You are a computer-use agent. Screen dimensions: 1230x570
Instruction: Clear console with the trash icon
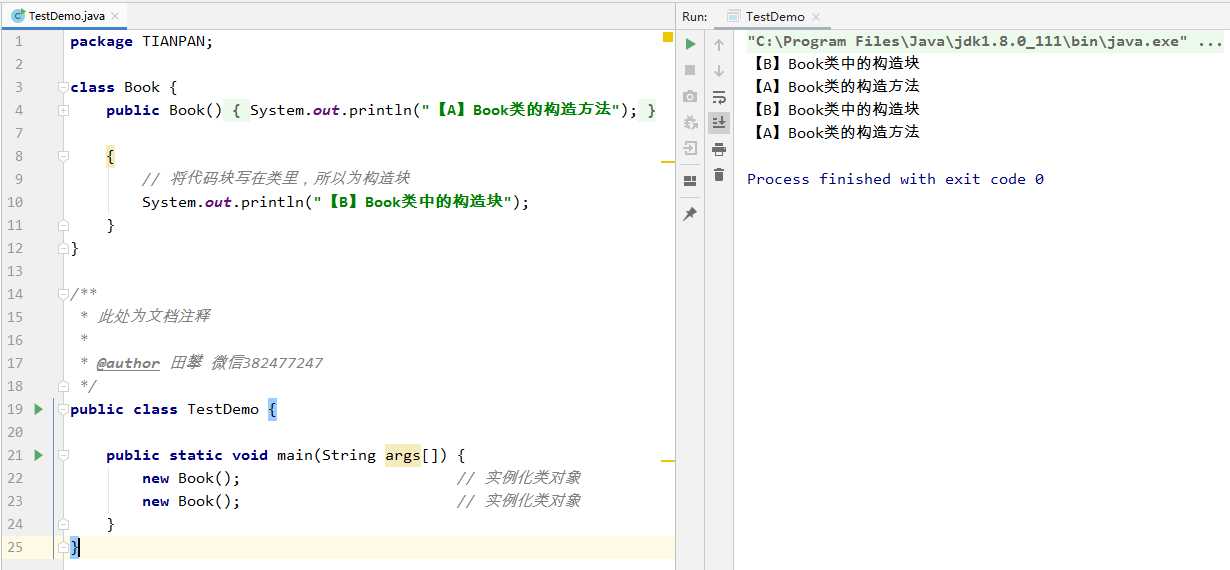click(718, 175)
